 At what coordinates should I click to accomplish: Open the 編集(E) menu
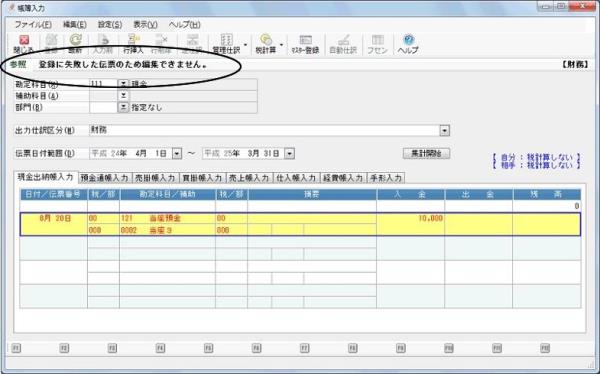(75, 24)
